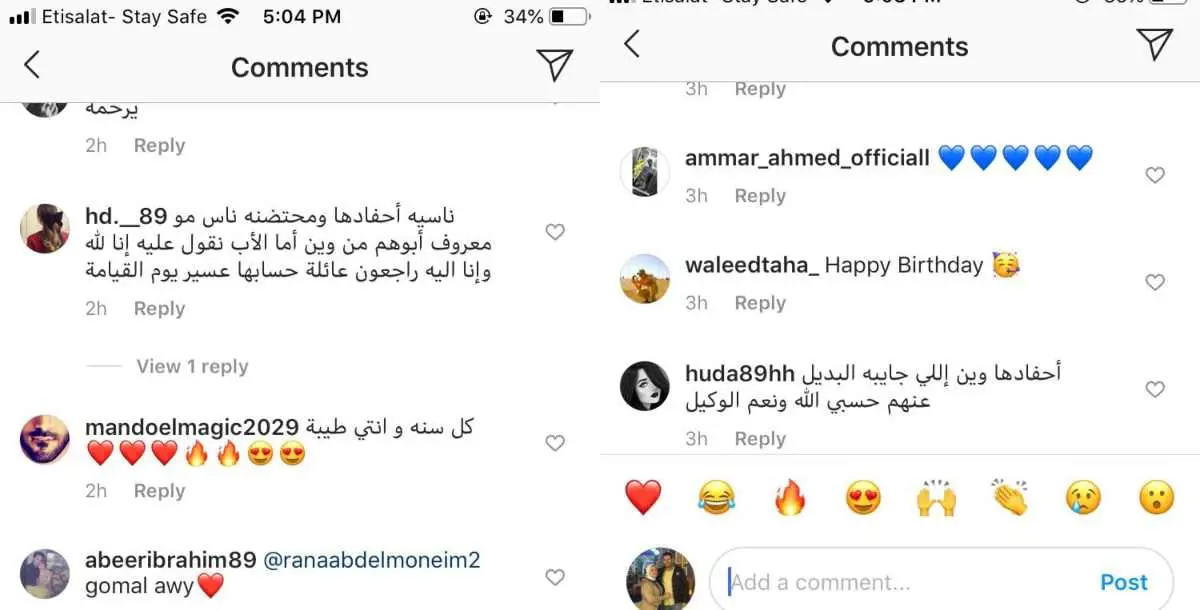Insert the laughing tears emoji
1200x610 pixels.
717,497
